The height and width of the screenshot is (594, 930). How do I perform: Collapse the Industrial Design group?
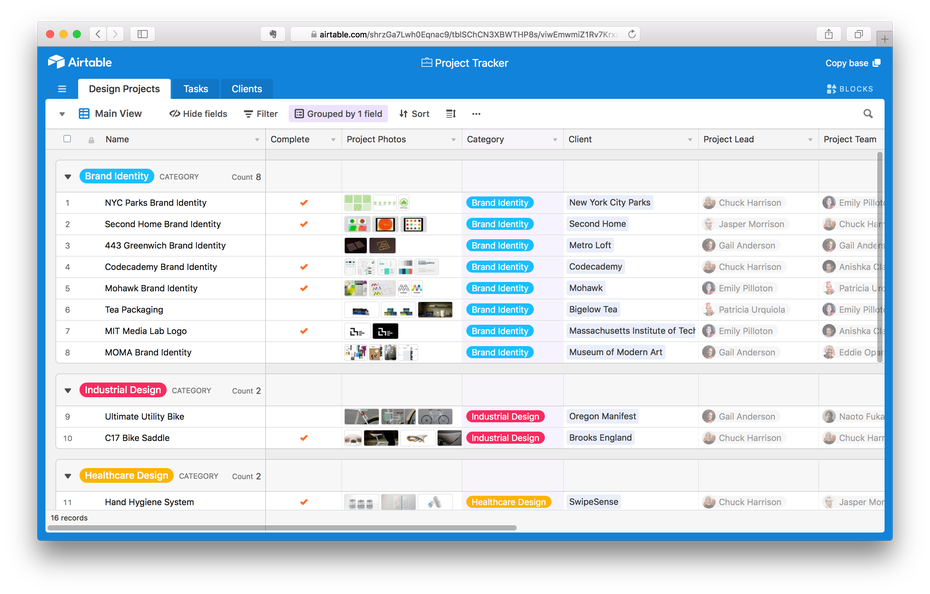pyautogui.click(x=68, y=390)
